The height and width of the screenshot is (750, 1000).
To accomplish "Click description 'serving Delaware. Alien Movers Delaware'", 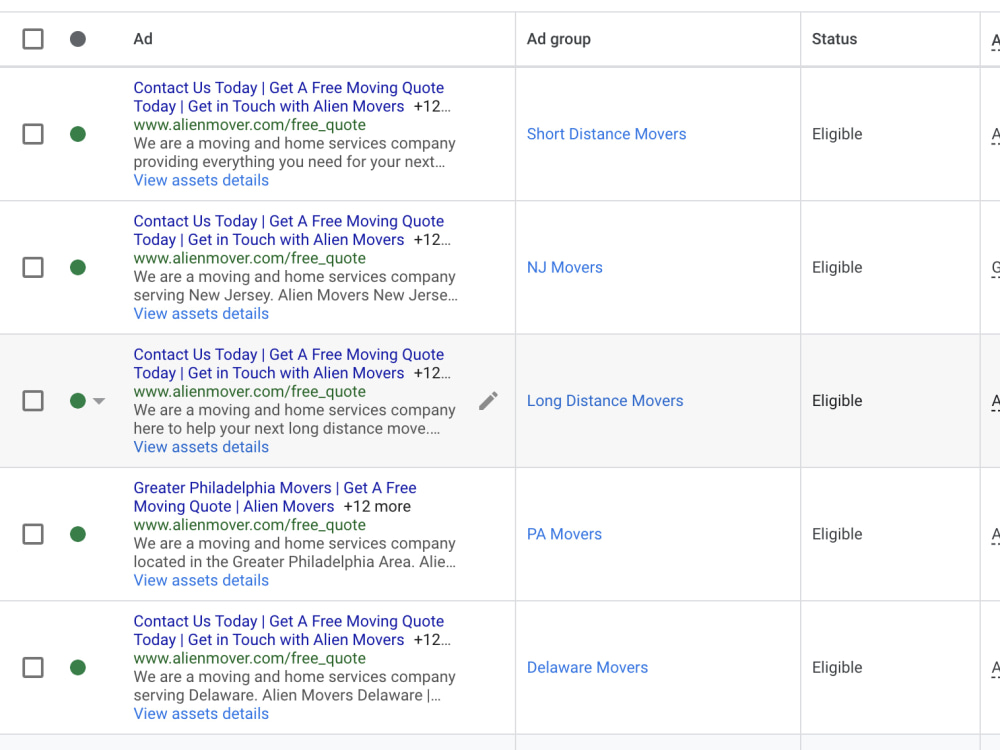I will coord(278,695).
